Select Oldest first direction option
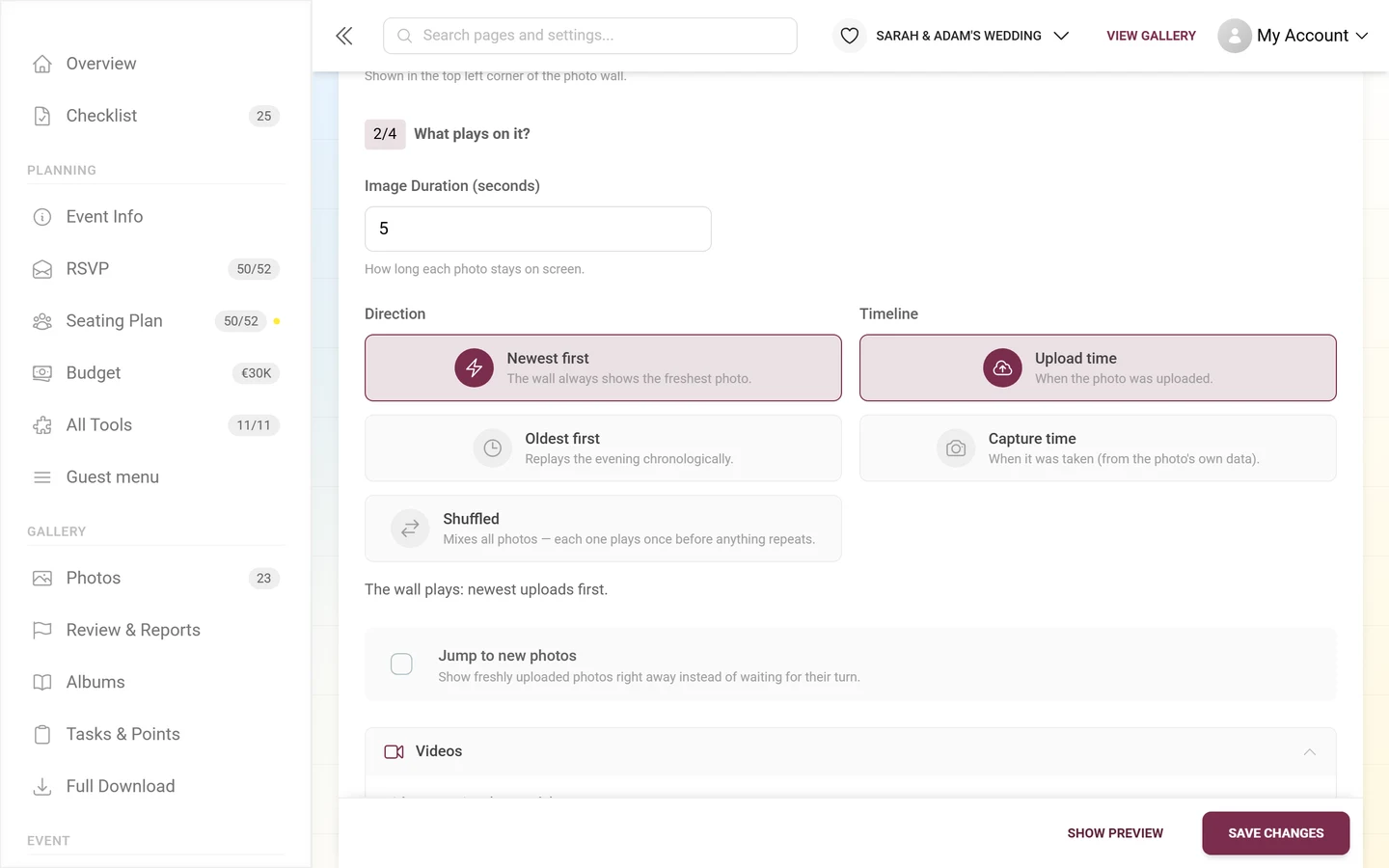1389x868 pixels. tap(603, 448)
